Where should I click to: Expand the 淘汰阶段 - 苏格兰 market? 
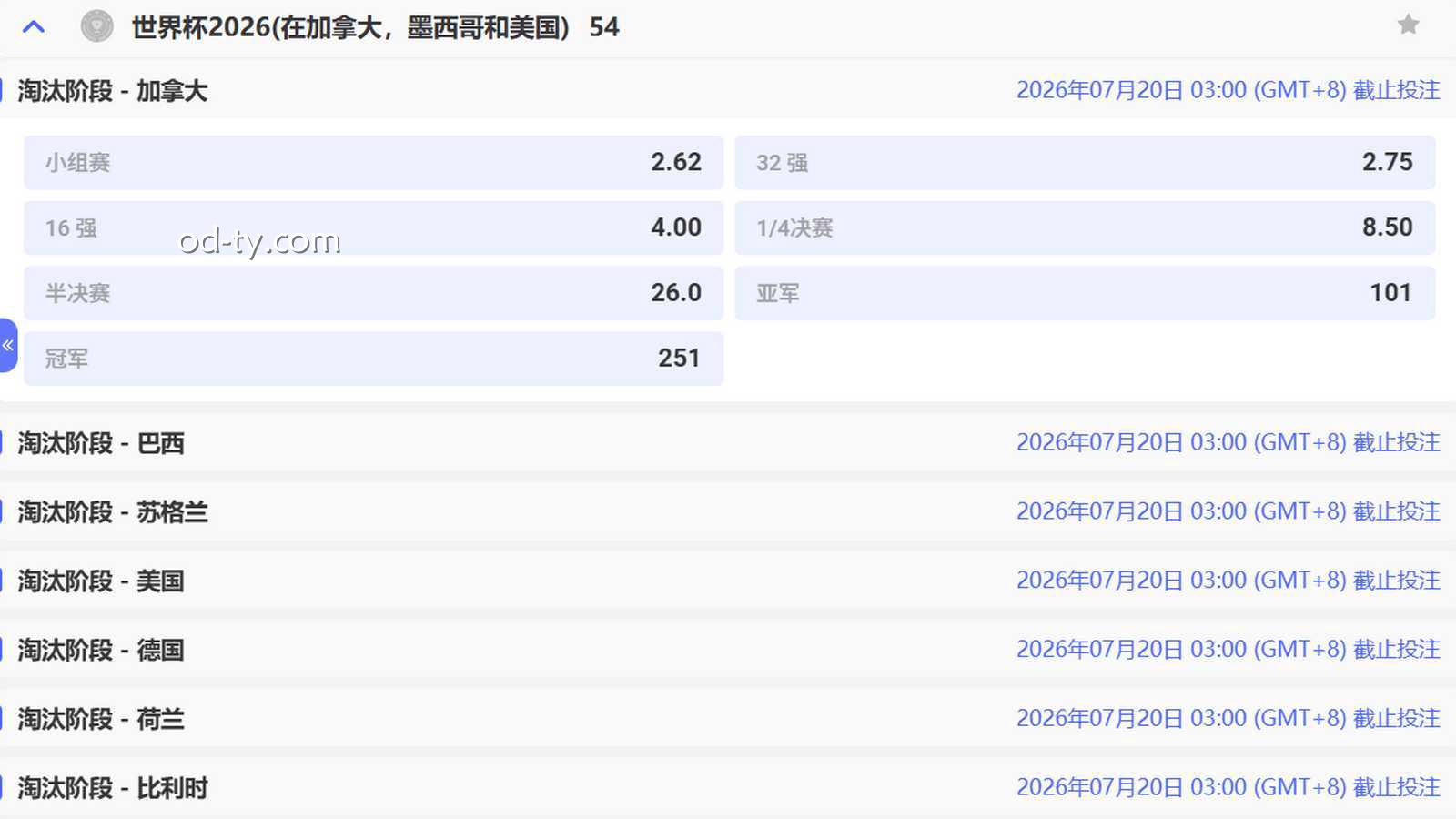coord(113,512)
